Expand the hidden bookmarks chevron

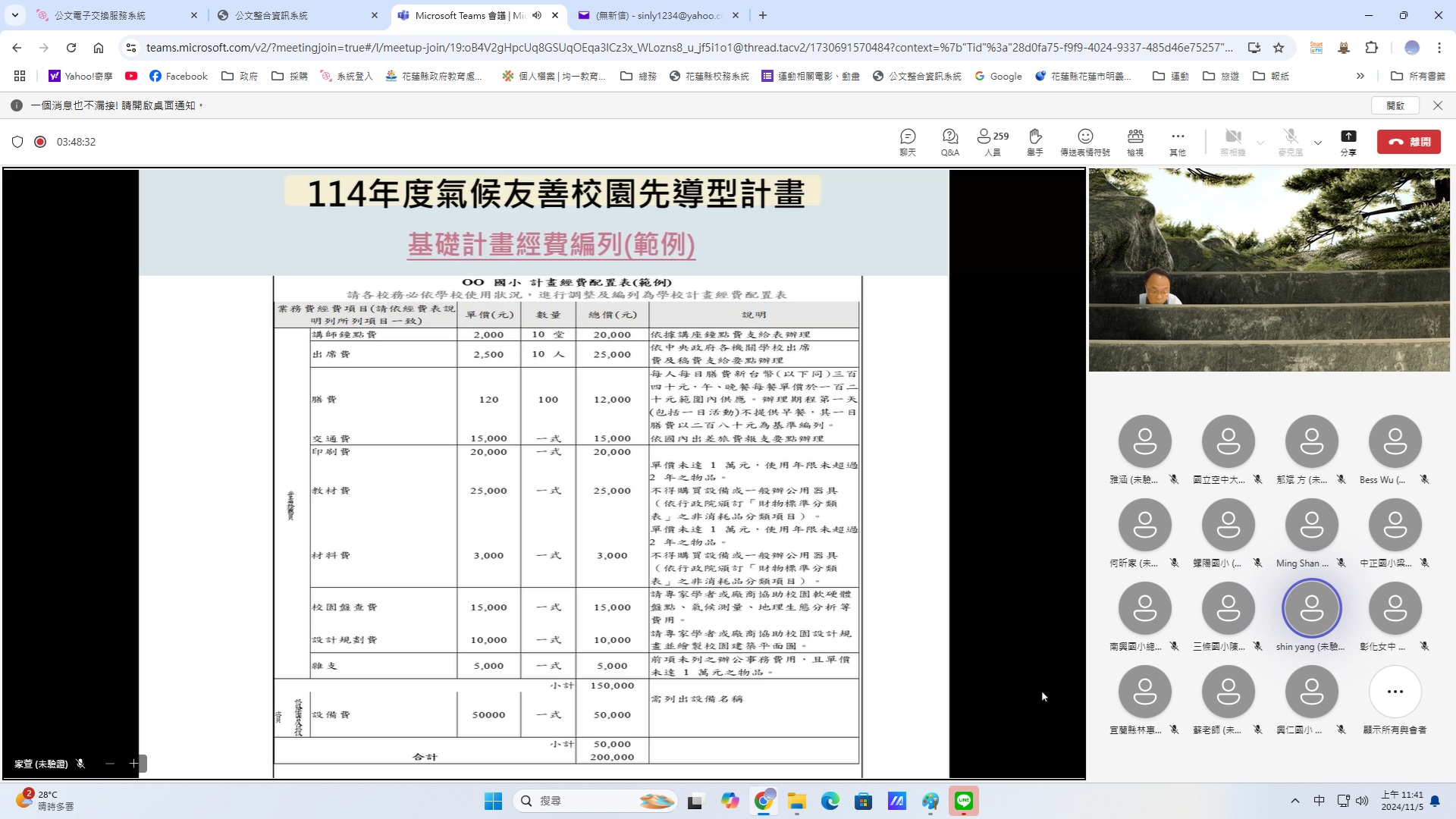tap(1360, 76)
